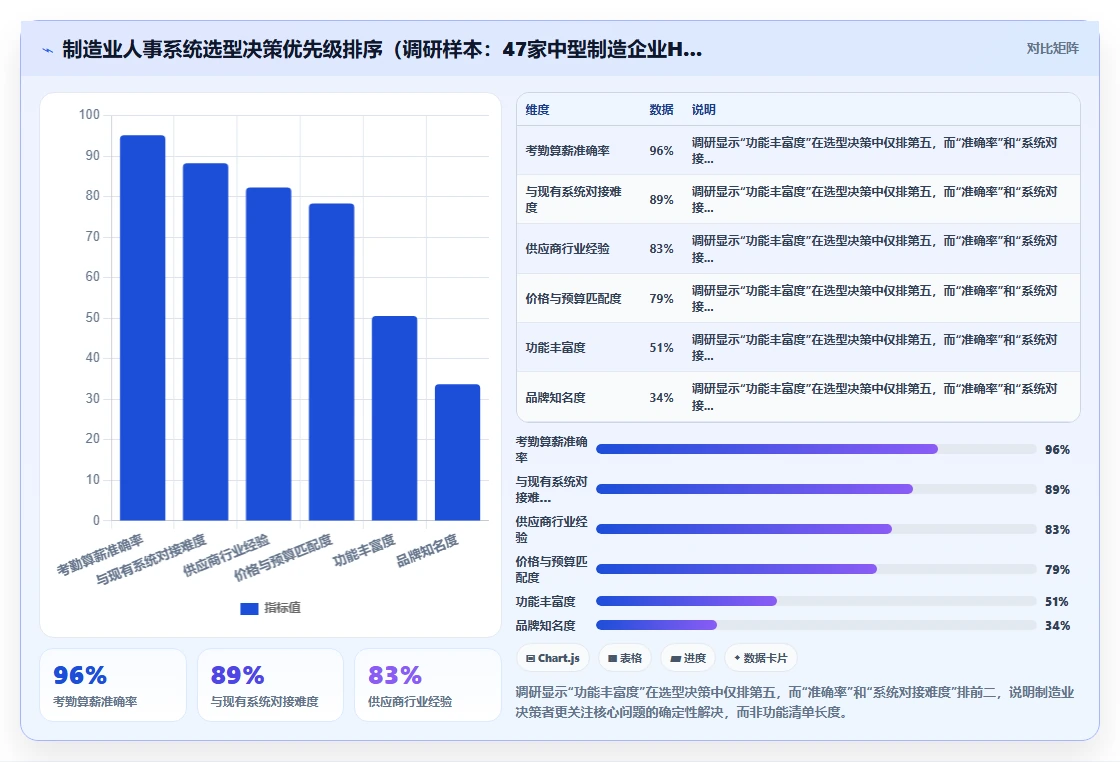Click the 83% progress bar for 供应商行业经验
1120x762 pixels.
[x=816, y=529]
